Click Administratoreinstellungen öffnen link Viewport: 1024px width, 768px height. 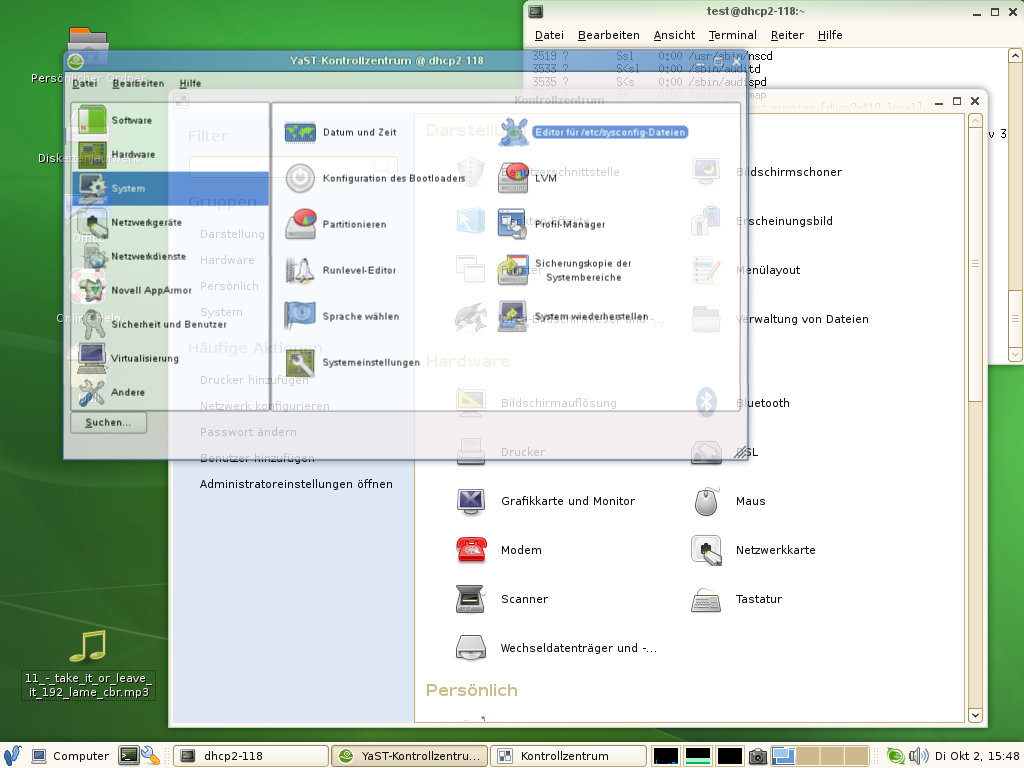[296, 484]
